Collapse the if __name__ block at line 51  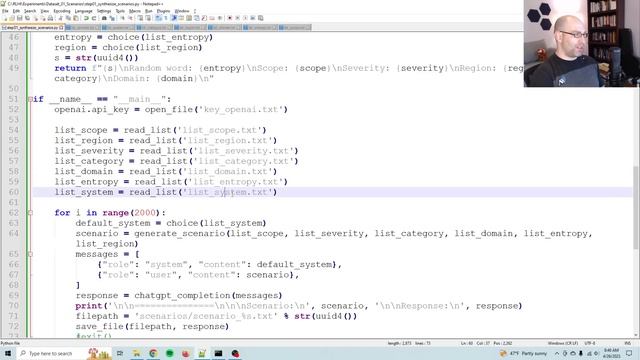[x=30, y=99]
